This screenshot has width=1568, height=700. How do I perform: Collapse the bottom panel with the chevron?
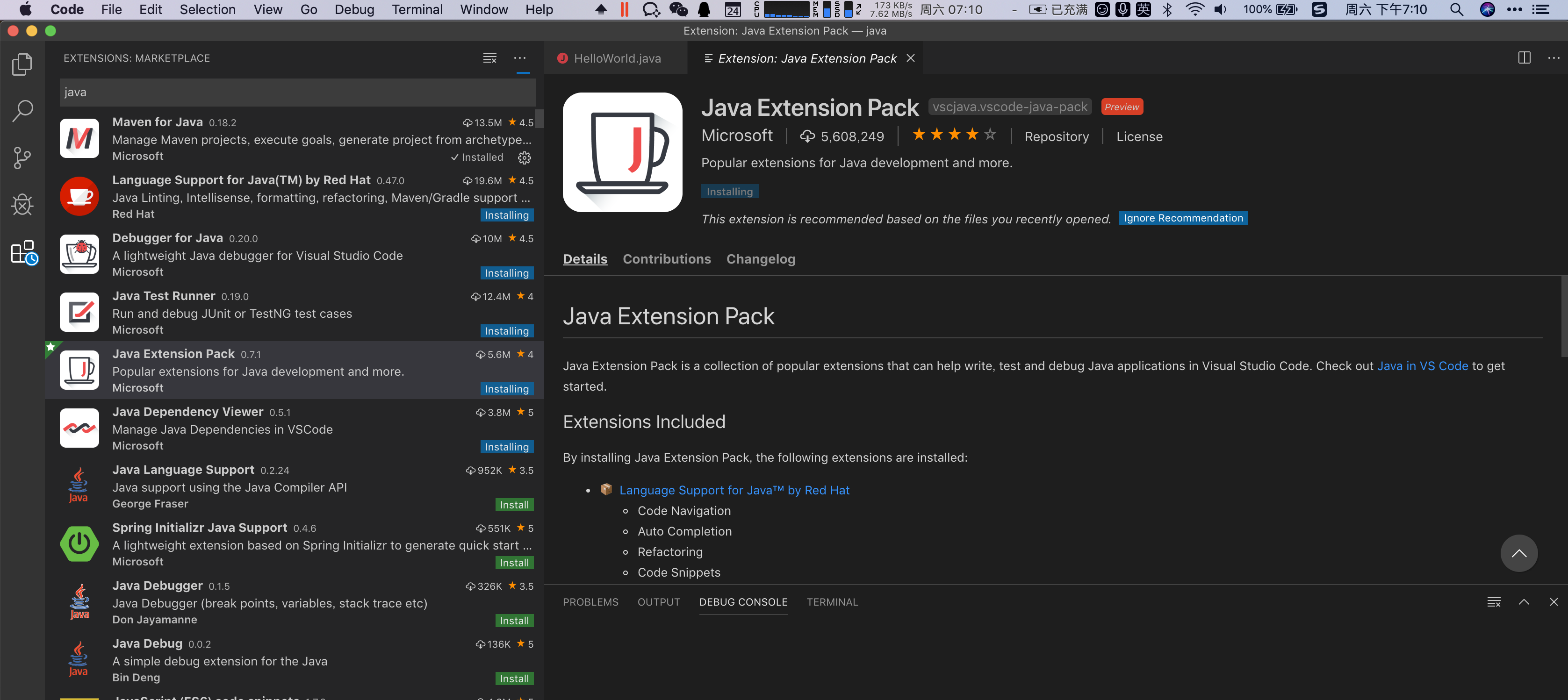click(1524, 602)
